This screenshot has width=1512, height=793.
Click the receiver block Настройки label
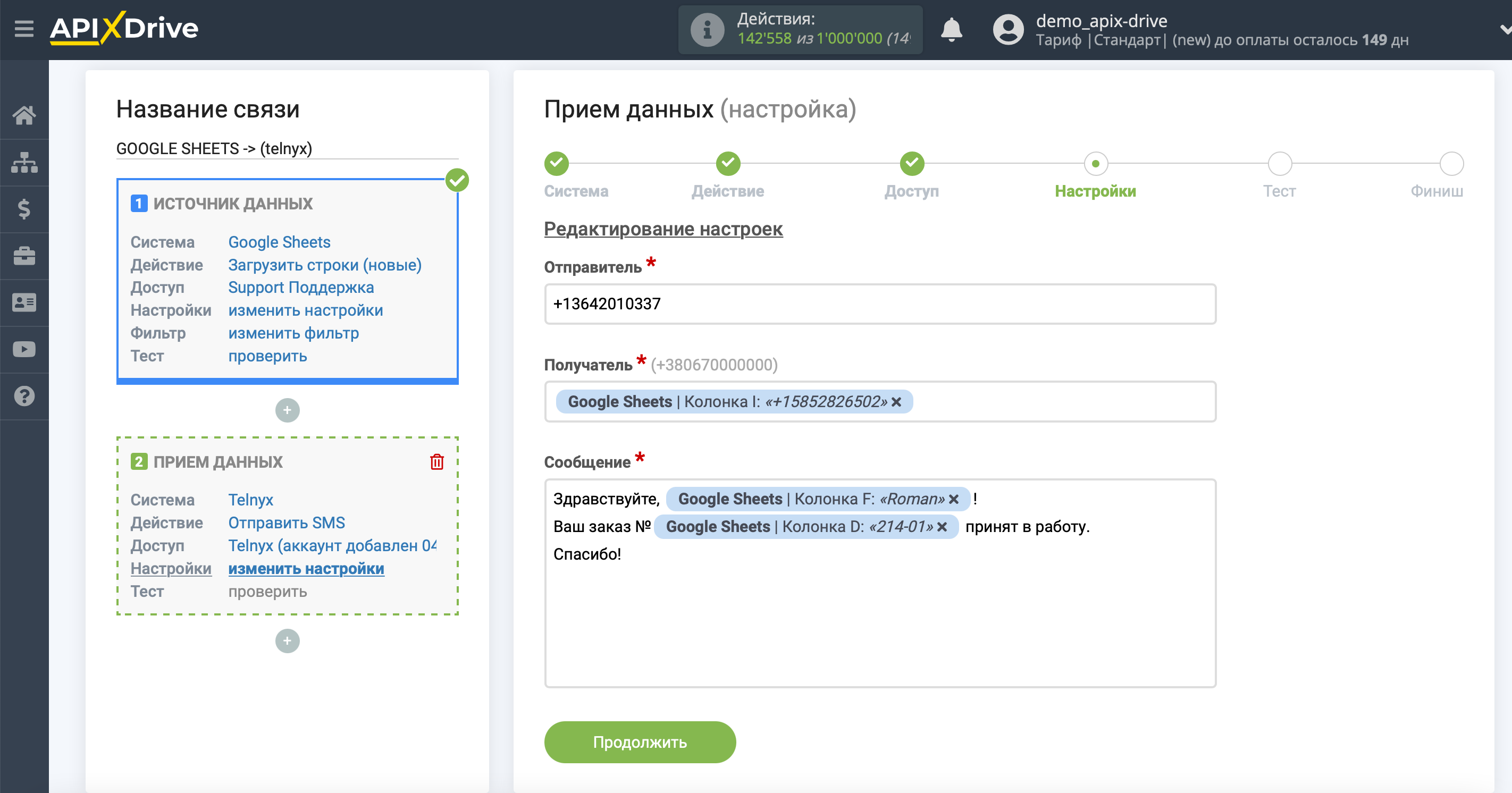[x=171, y=568]
